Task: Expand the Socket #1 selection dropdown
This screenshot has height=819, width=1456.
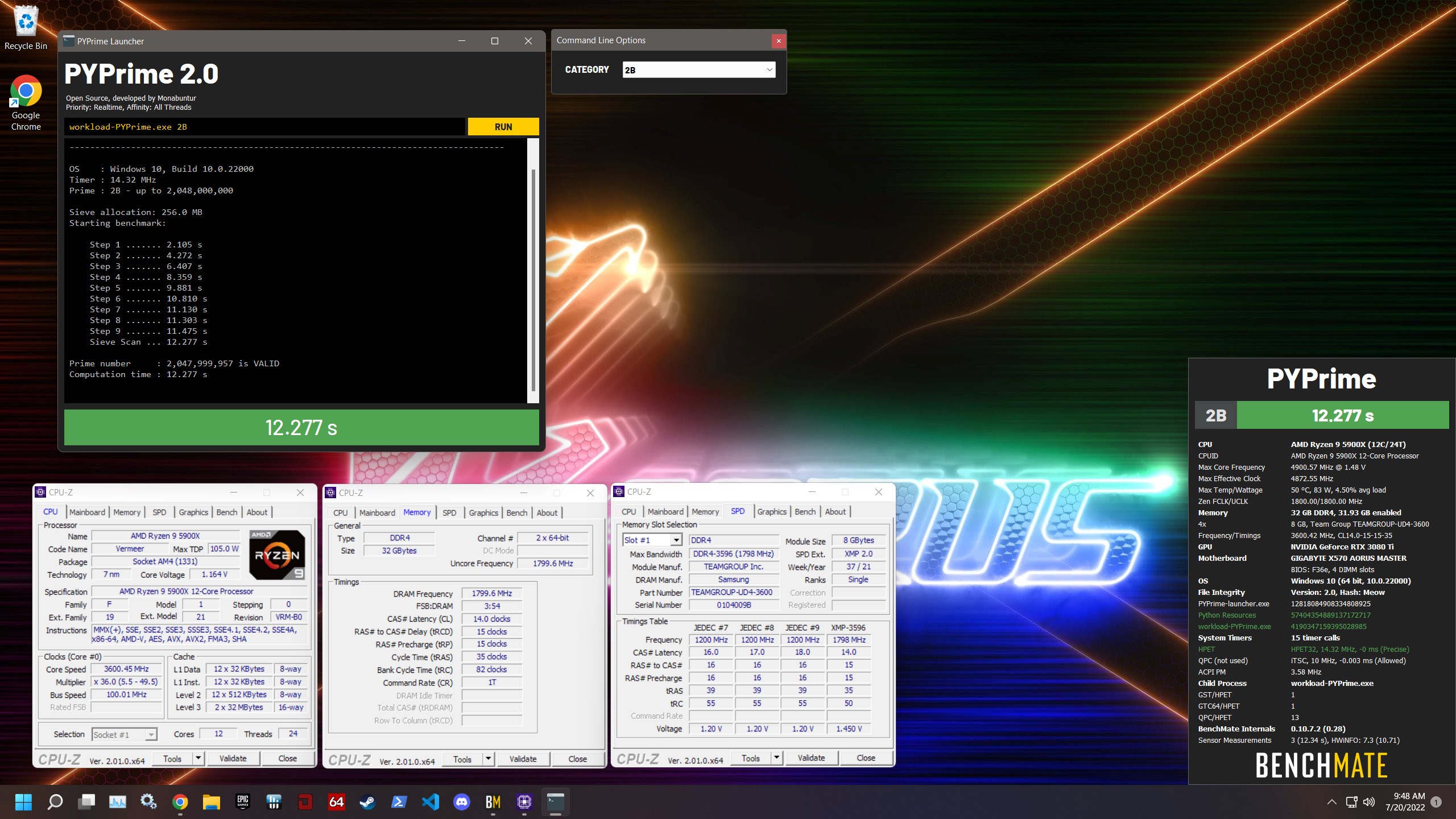Action: [150, 735]
